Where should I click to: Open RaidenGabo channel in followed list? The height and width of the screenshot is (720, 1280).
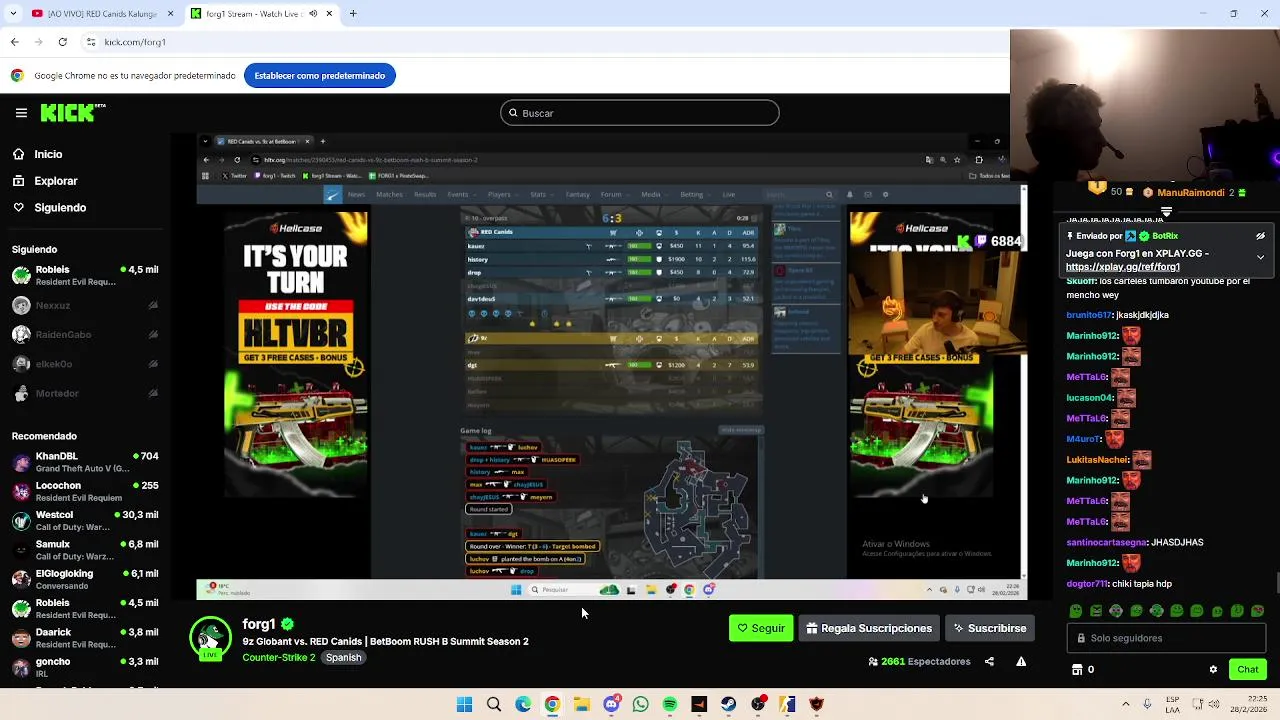(x=85, y=334)
